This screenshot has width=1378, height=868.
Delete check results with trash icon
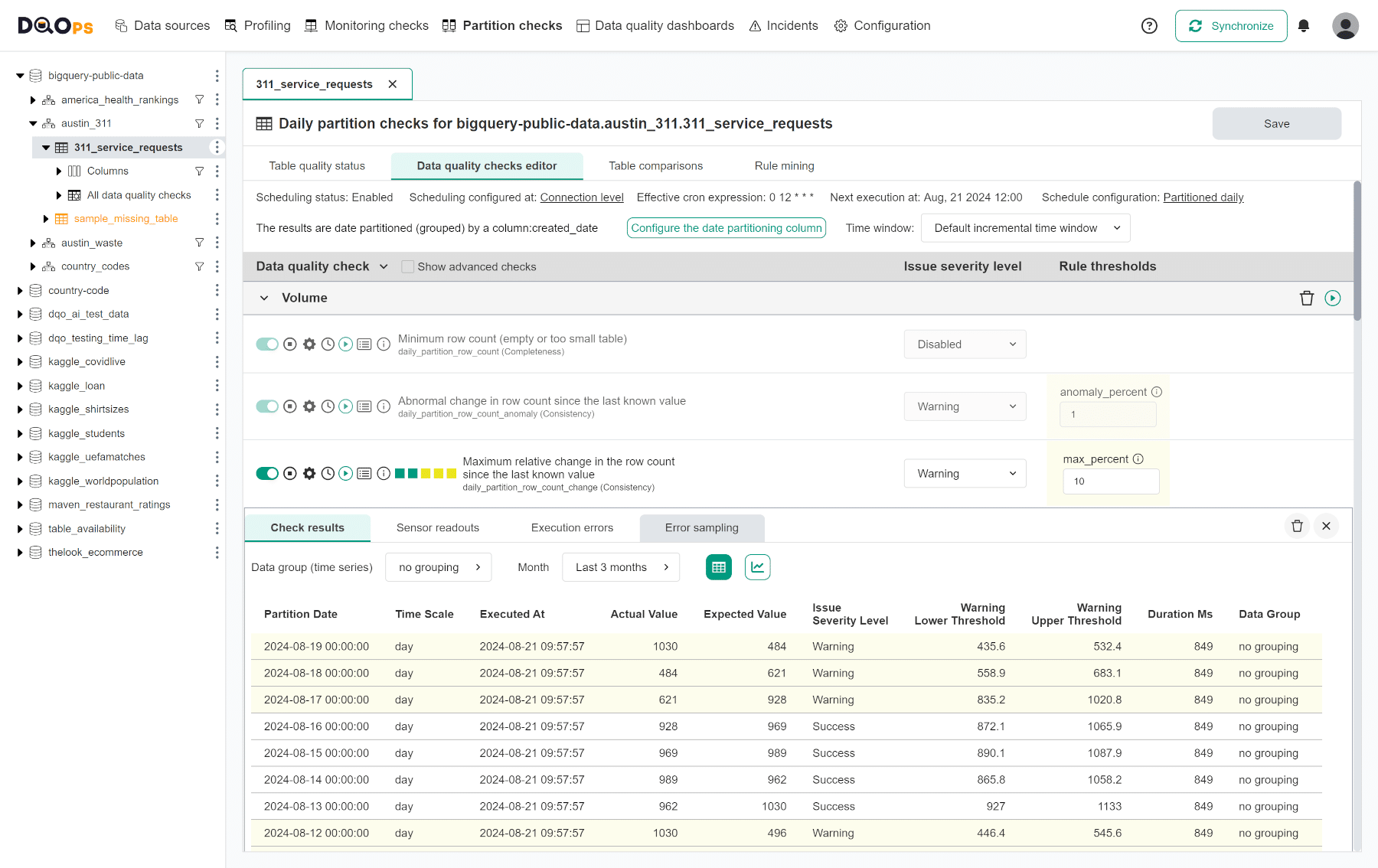point(1297,526)
